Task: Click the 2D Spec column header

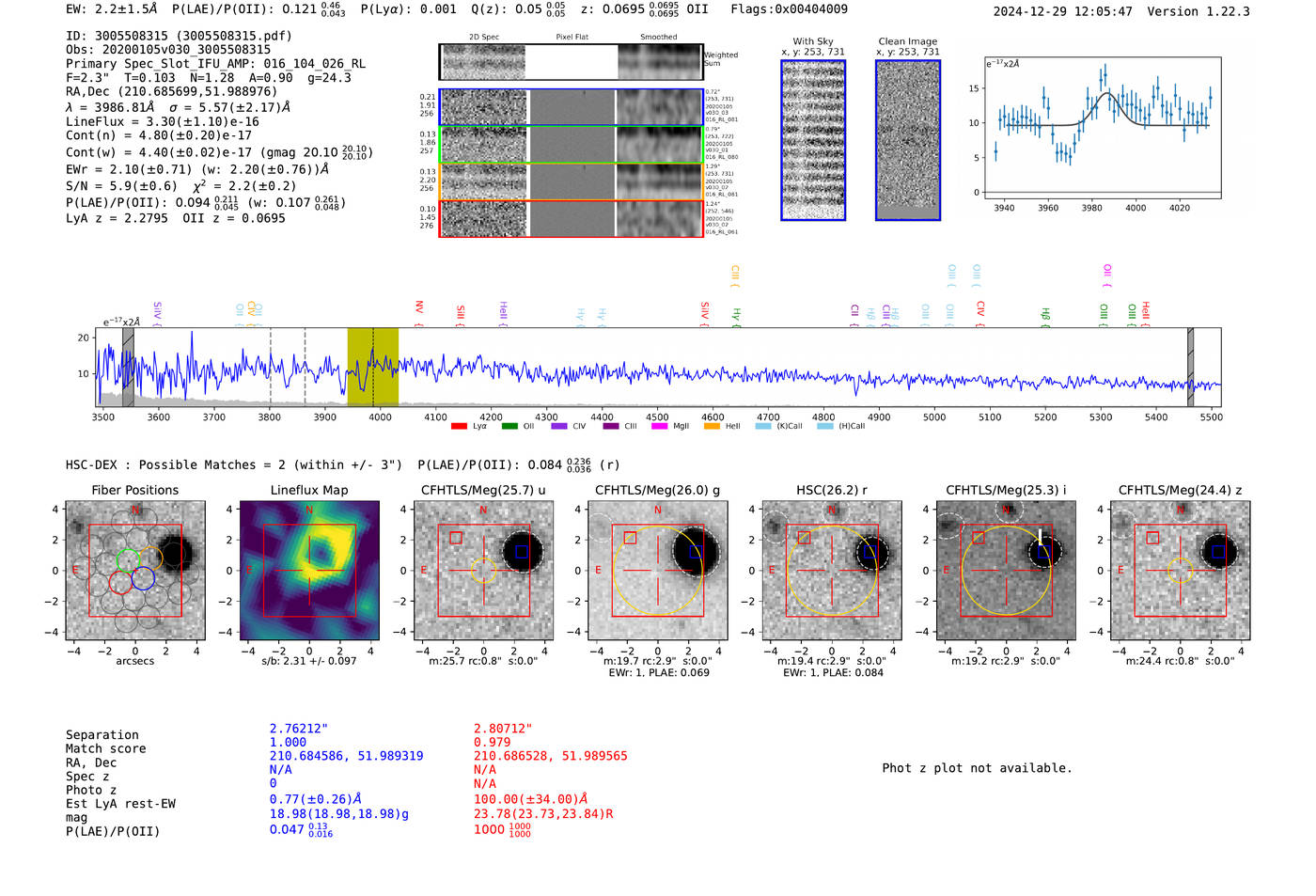Action: pyautogui.click(x=484, y=38)
